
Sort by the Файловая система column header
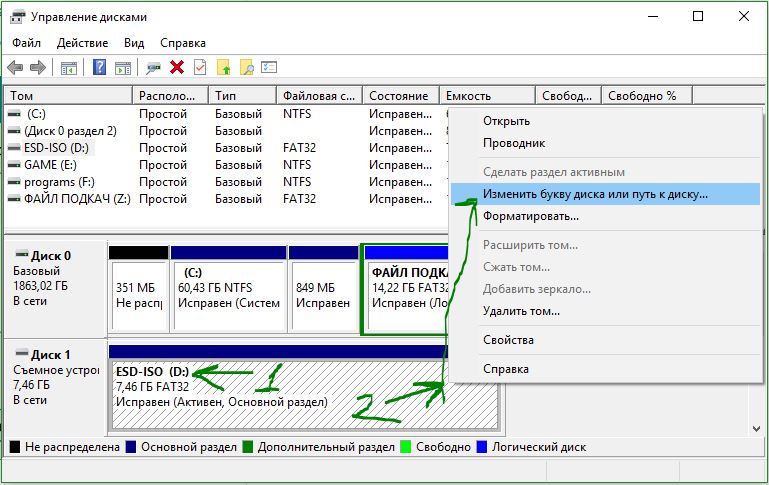pyautogui.click(x=319, y=96)
